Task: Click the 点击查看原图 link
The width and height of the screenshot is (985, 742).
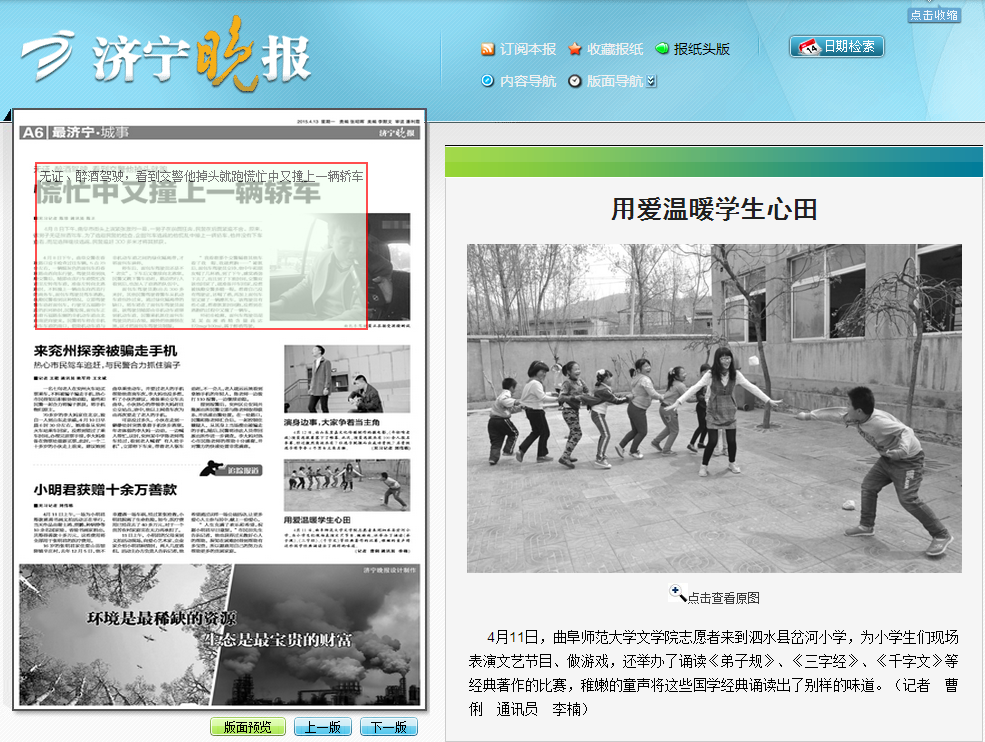Action: click(x=723, y=598)
